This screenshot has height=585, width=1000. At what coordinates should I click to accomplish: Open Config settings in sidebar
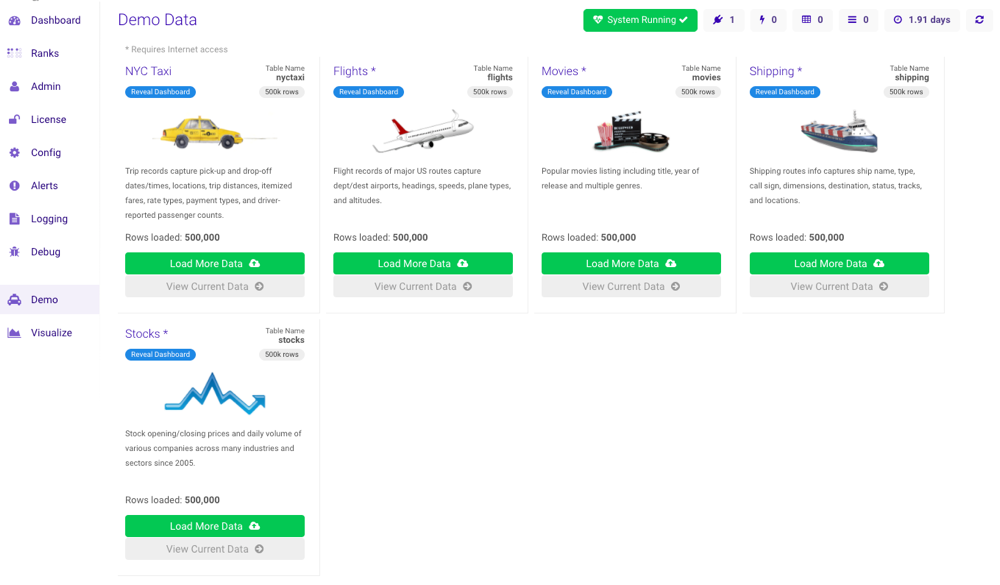coord(45,152)
